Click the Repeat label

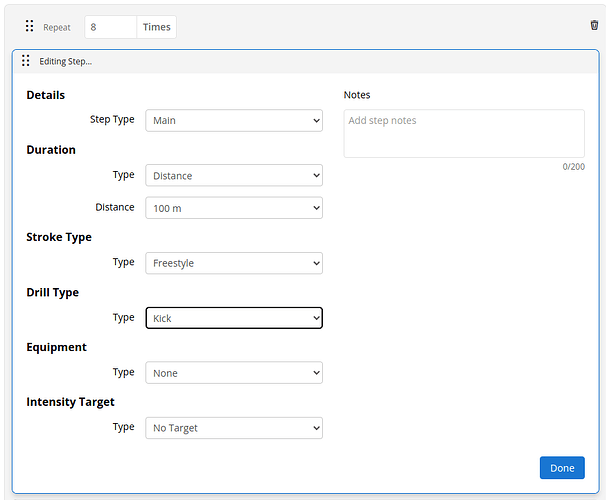tap(57, 27)
